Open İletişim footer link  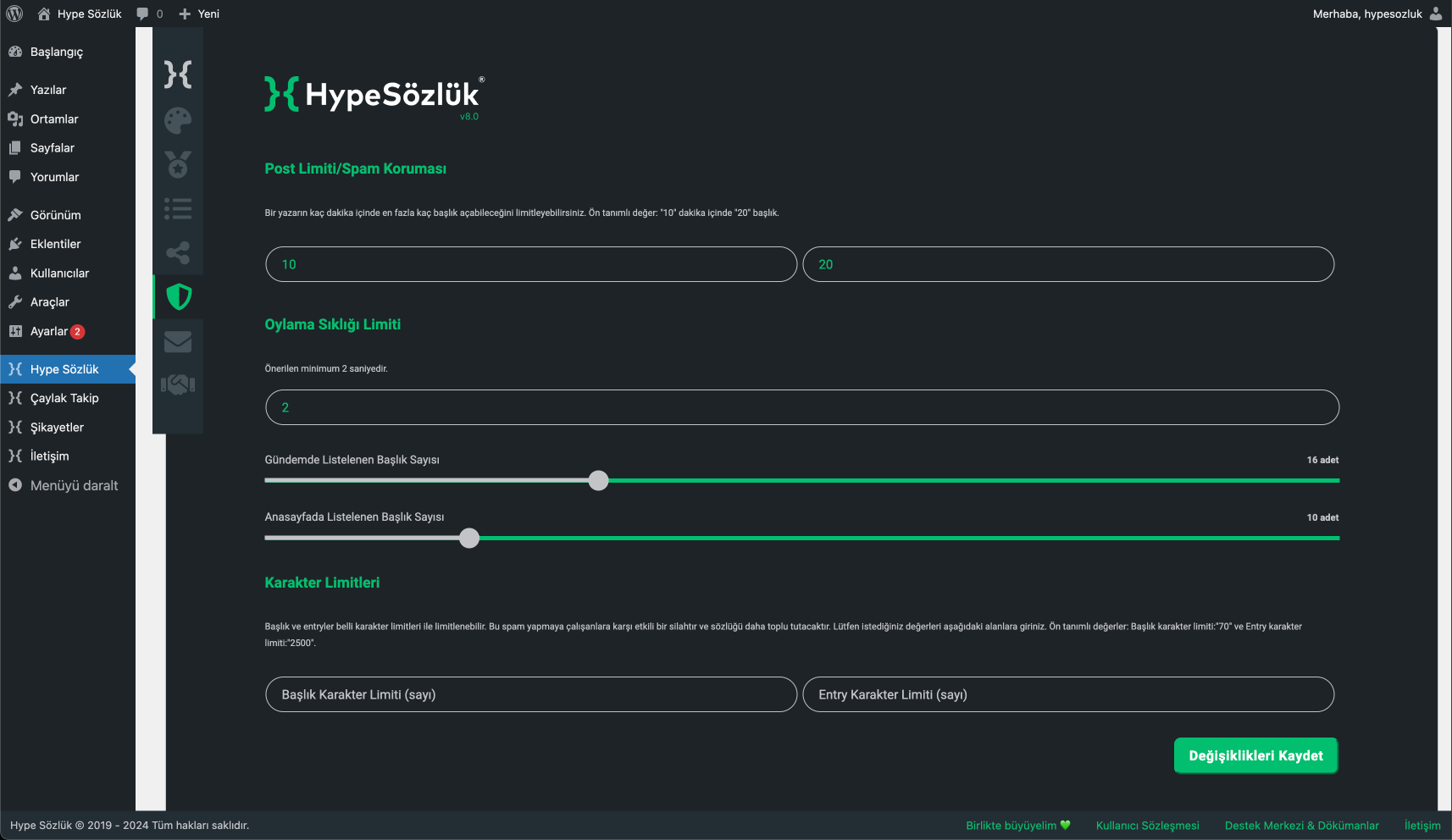[1422, 826]
